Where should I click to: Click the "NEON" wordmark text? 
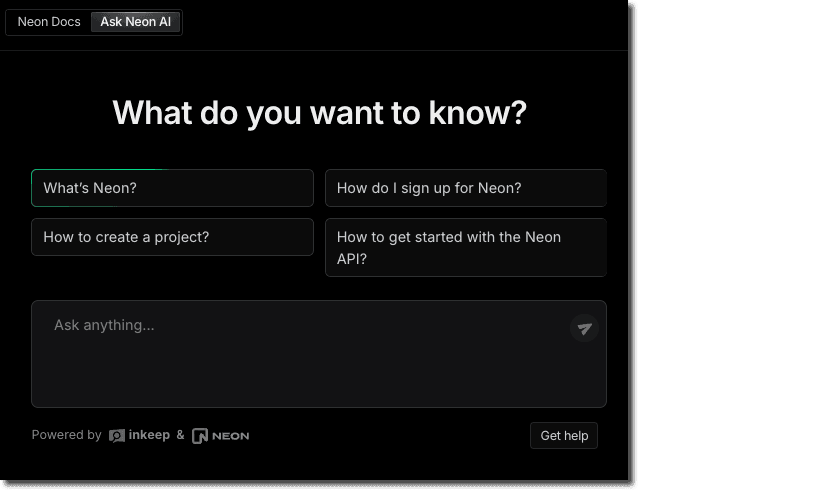click(x=230, y=436)
